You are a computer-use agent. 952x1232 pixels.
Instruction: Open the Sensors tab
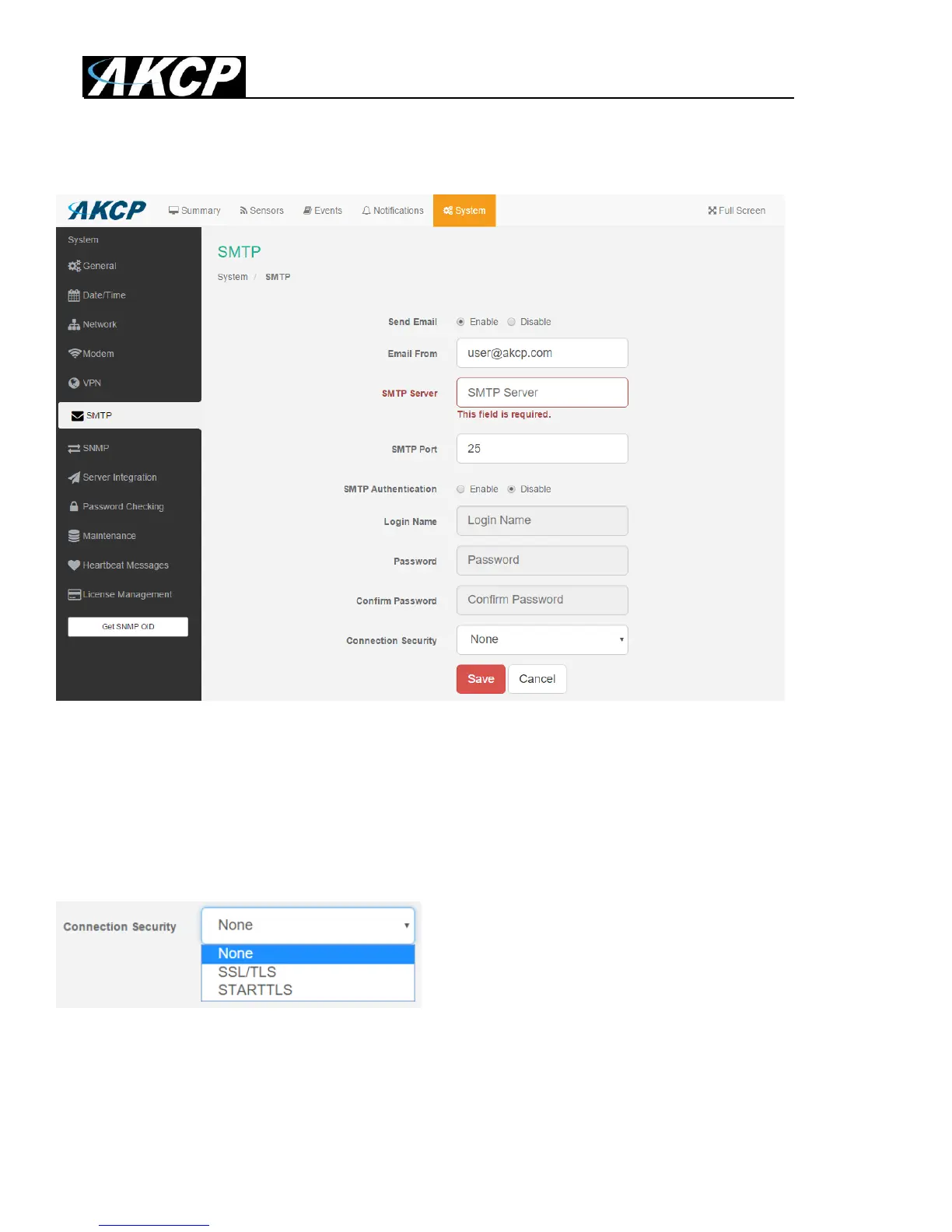point(261,211)
